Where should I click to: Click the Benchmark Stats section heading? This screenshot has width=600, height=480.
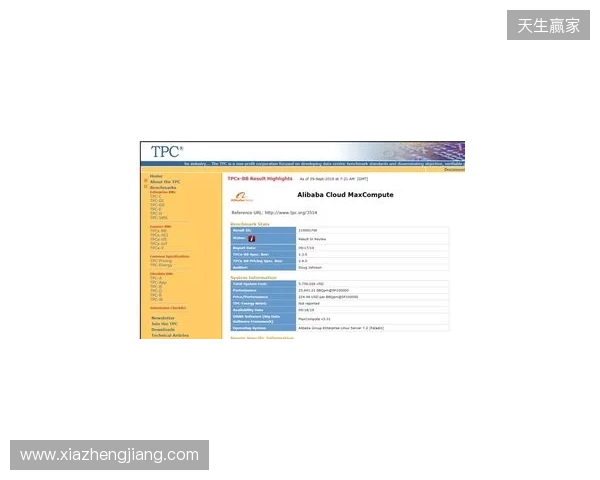[250, 224]
